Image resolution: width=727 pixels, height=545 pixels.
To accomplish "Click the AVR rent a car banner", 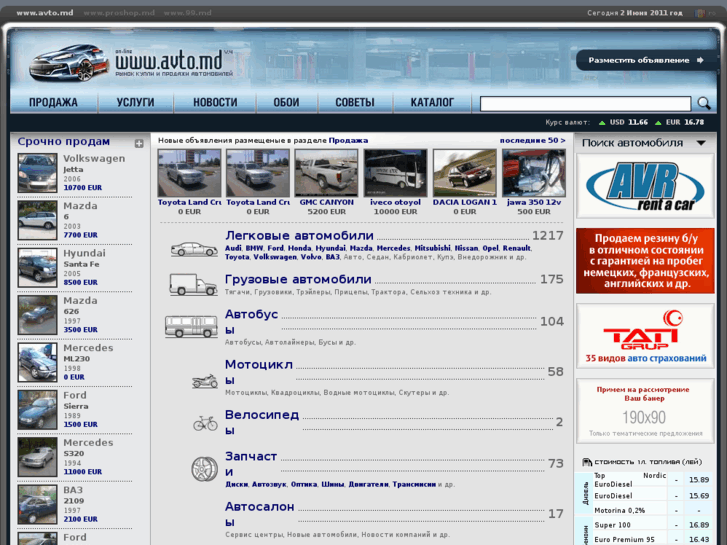I will point(645,186).
